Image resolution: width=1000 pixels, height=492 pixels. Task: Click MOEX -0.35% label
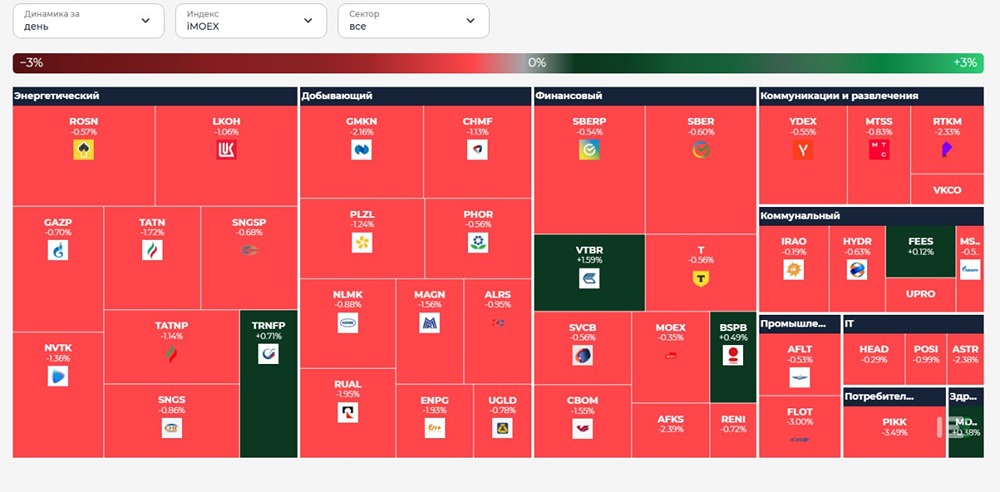tap(670, 332)
